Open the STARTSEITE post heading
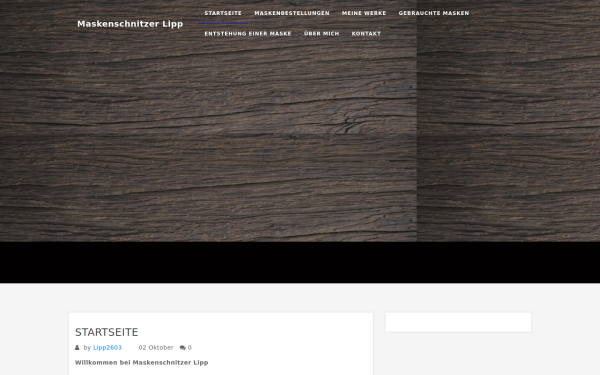Image resolution: width=600 pixels, height=375 pixels. pos(106,332)
